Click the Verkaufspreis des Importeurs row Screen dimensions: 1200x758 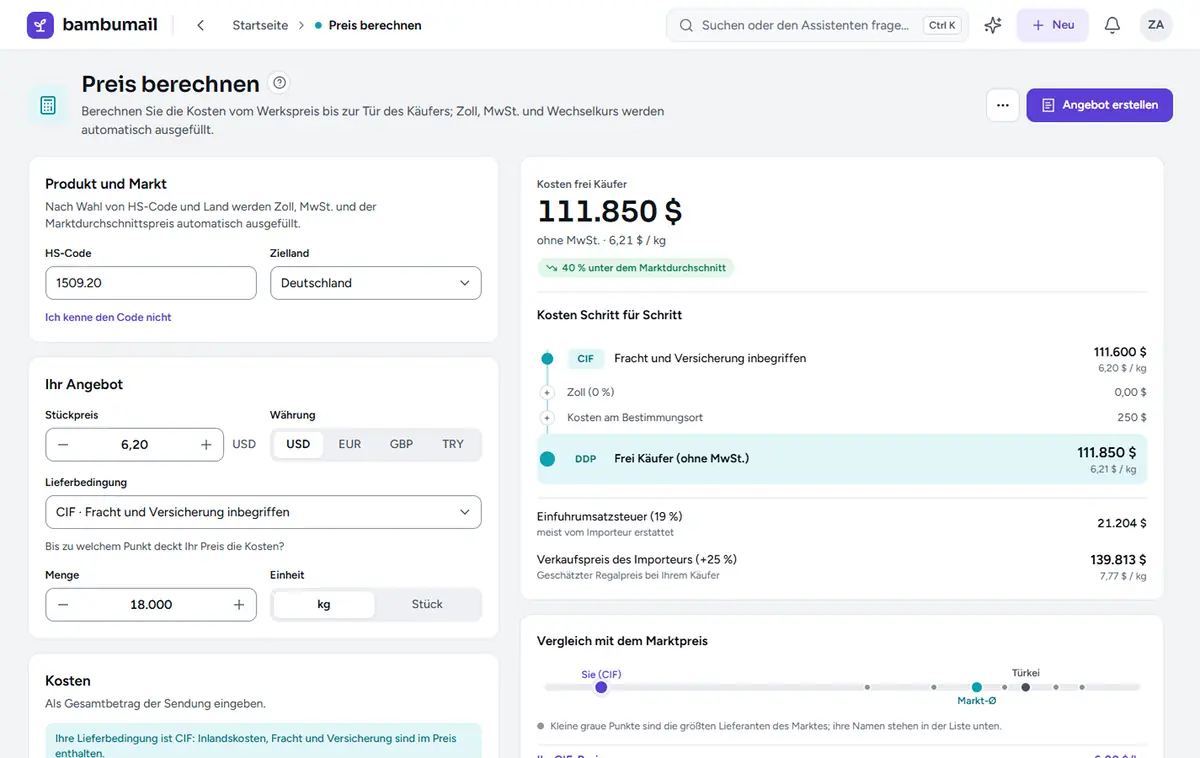tap(842, 566)
